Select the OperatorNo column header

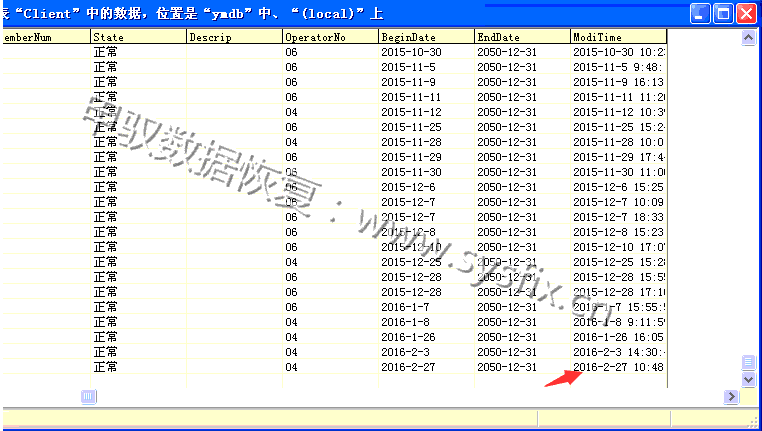pyautogui.click(x=330, y=37)
